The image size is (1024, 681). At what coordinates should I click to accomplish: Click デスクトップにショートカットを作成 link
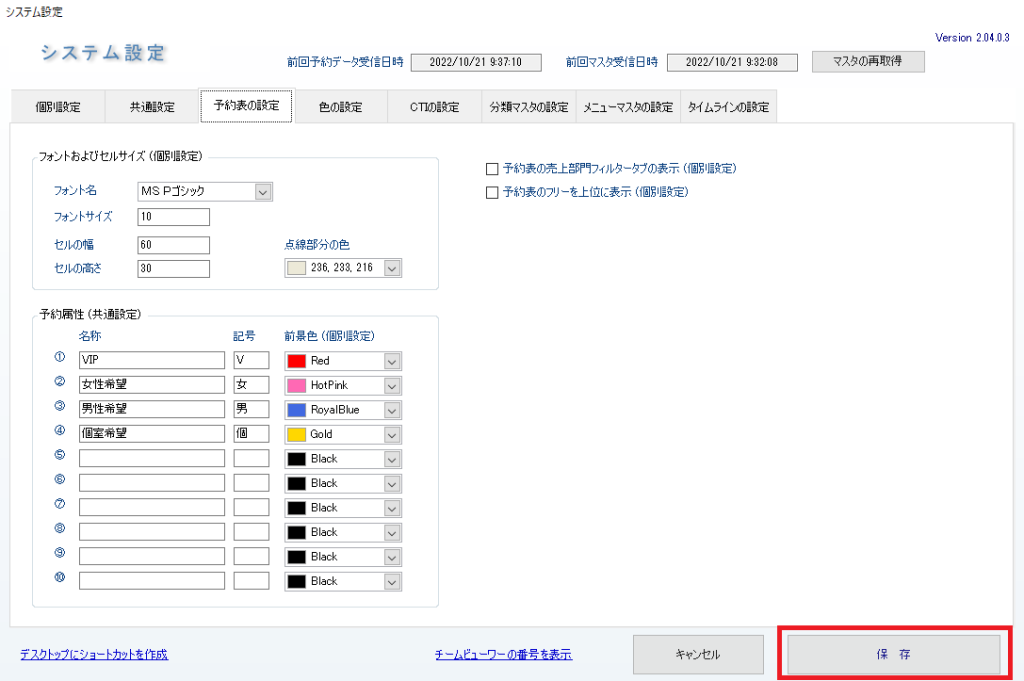94,655
